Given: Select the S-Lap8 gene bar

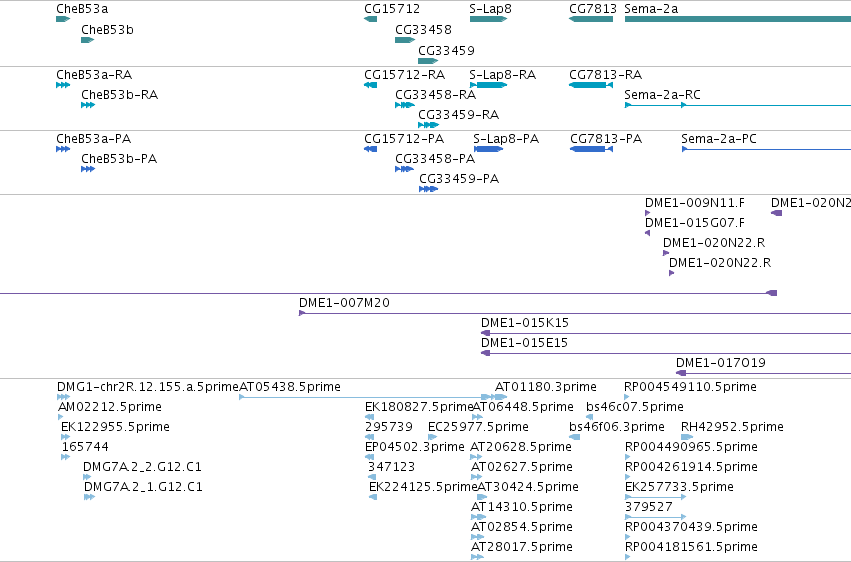Looking at the screenshot, I should pos(488,19).
